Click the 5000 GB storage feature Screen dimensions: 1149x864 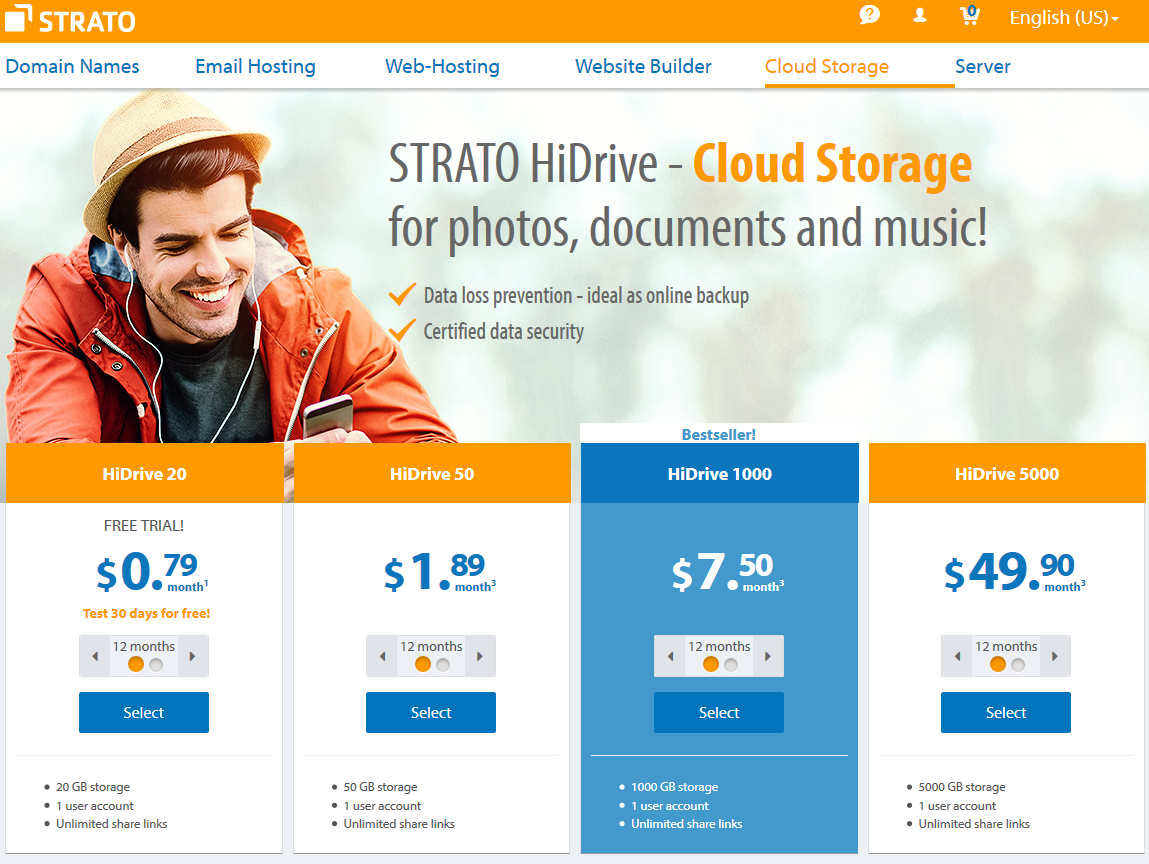[x=961, y=787]
